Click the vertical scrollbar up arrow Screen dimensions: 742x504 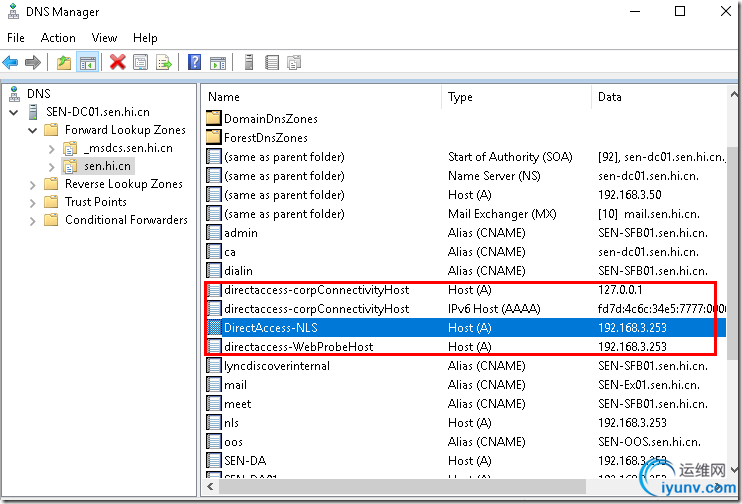click(x=733, y=95)
